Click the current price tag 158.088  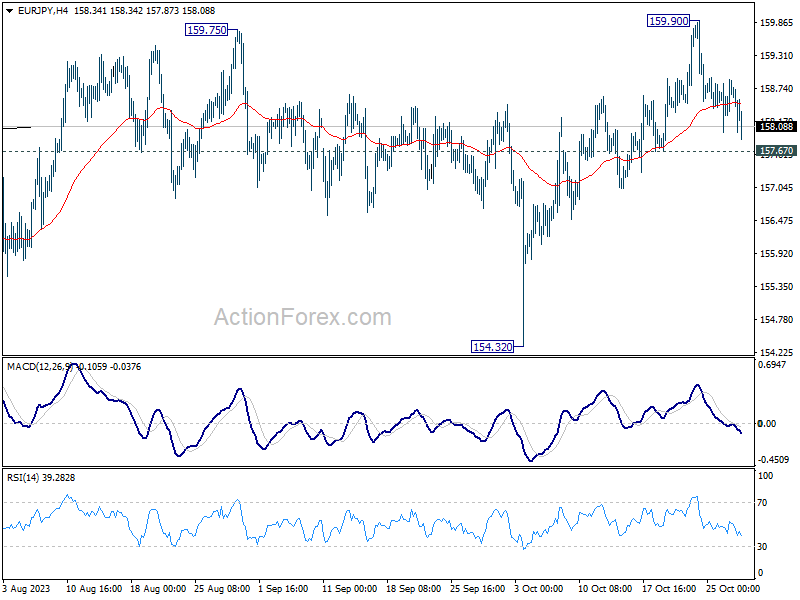pos(777,127)
